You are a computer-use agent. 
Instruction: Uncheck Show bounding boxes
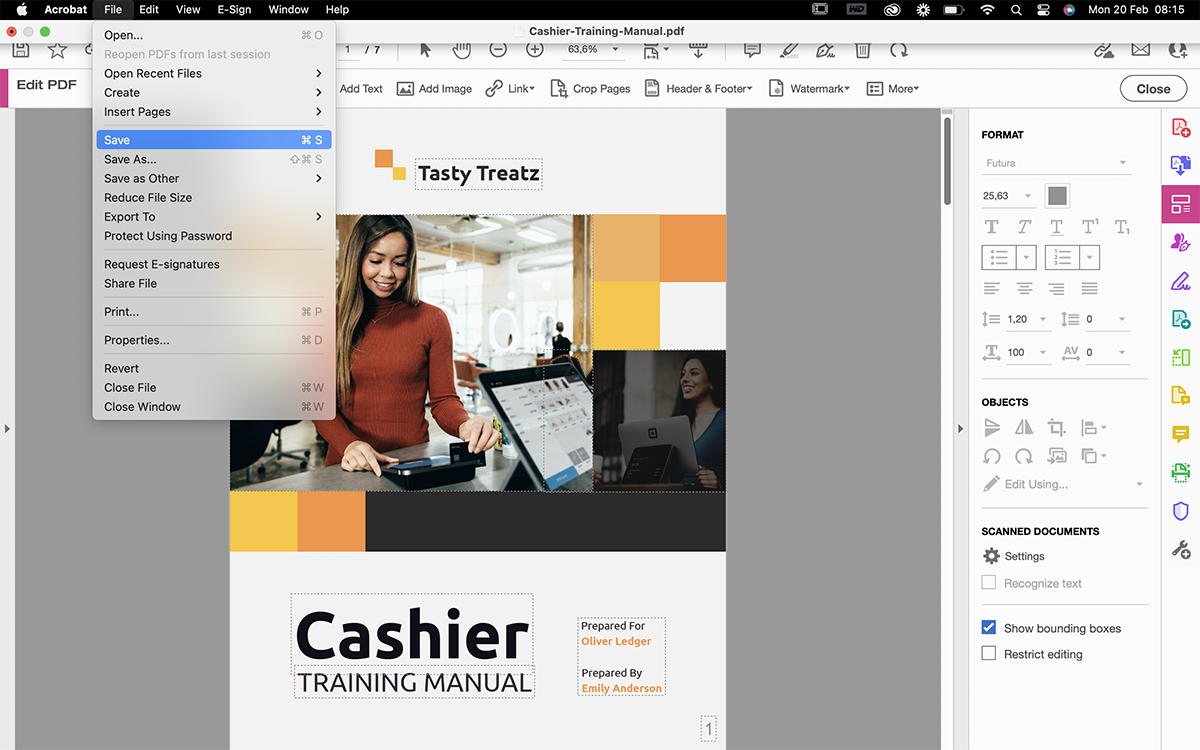[988, 628]
